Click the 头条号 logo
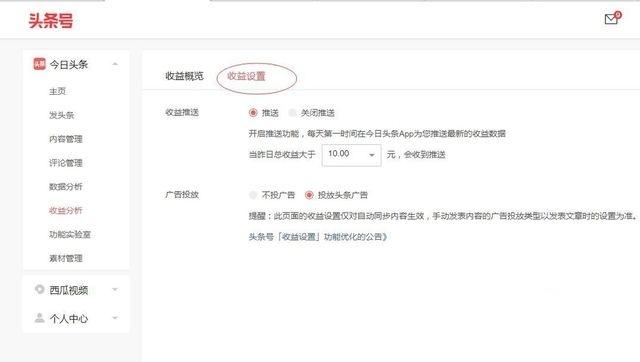The width and height of the screenshot is (640, 362). [x=51, y=20]
